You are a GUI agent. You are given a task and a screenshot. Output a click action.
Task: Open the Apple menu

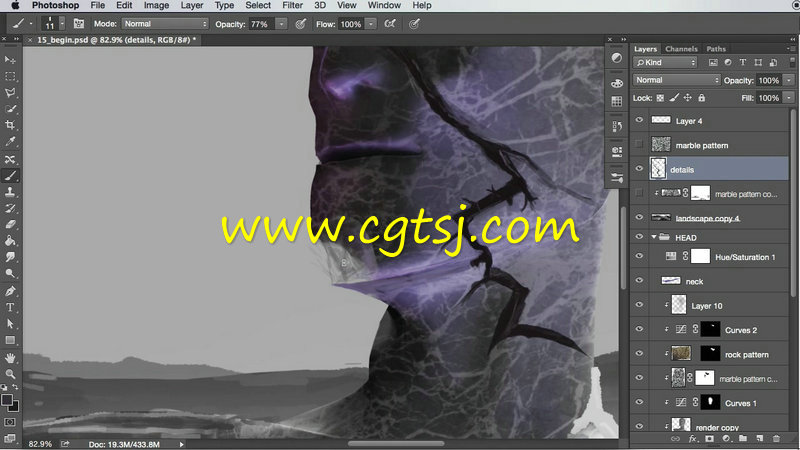pyautogui.click(x=15, y=5)
